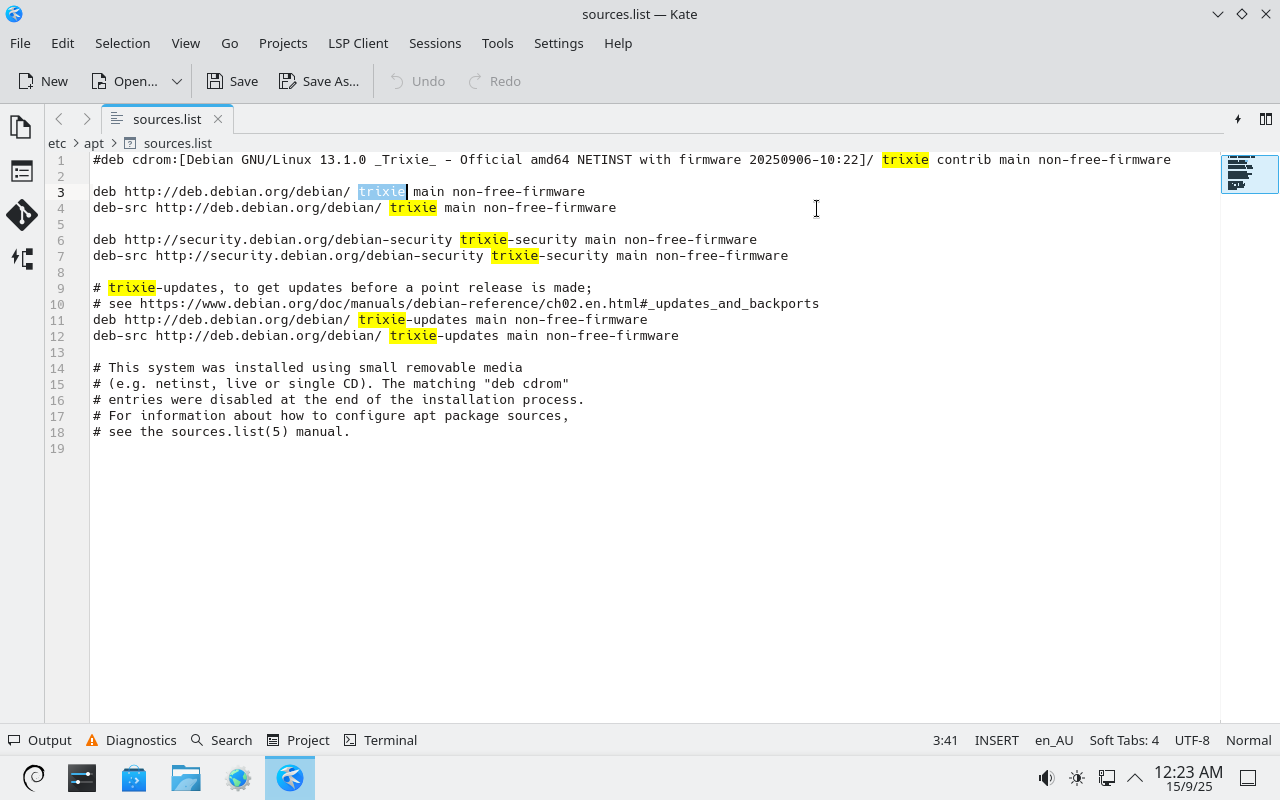Open the Documents sidebar panel

(21, 127)
